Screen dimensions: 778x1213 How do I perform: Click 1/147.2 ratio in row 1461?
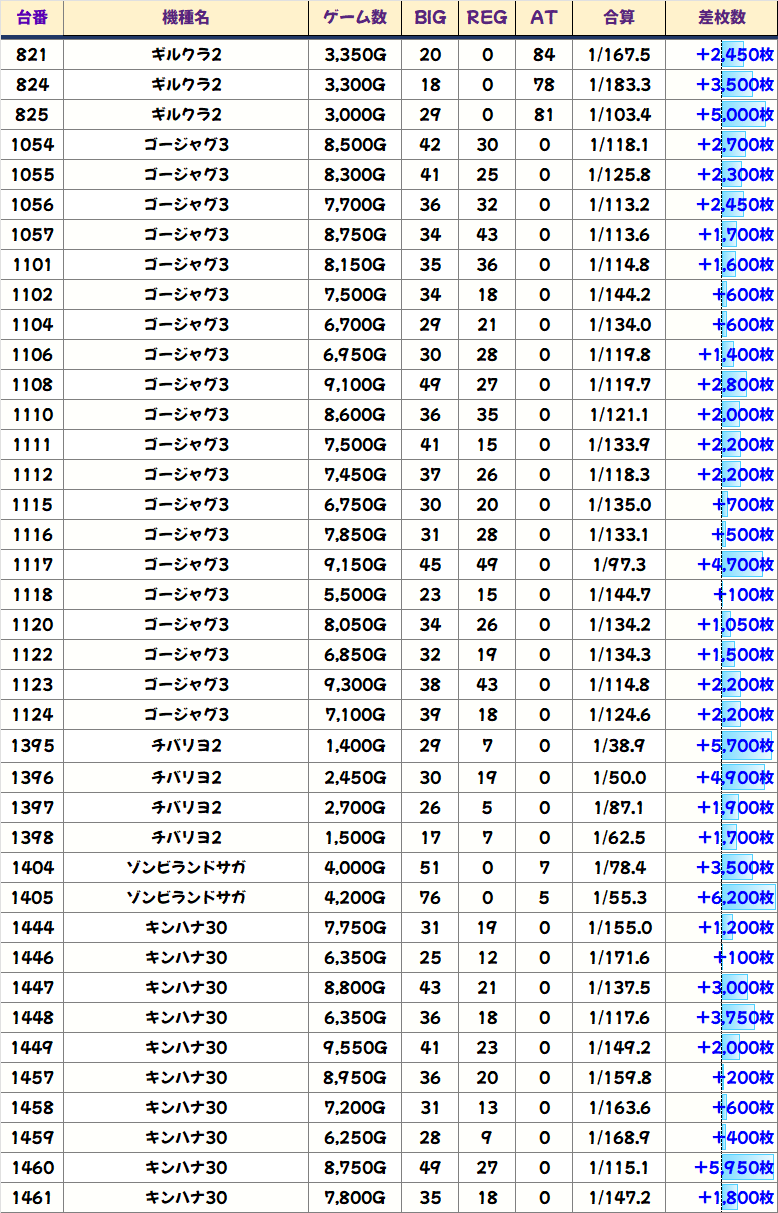(x=619, y=1197)
